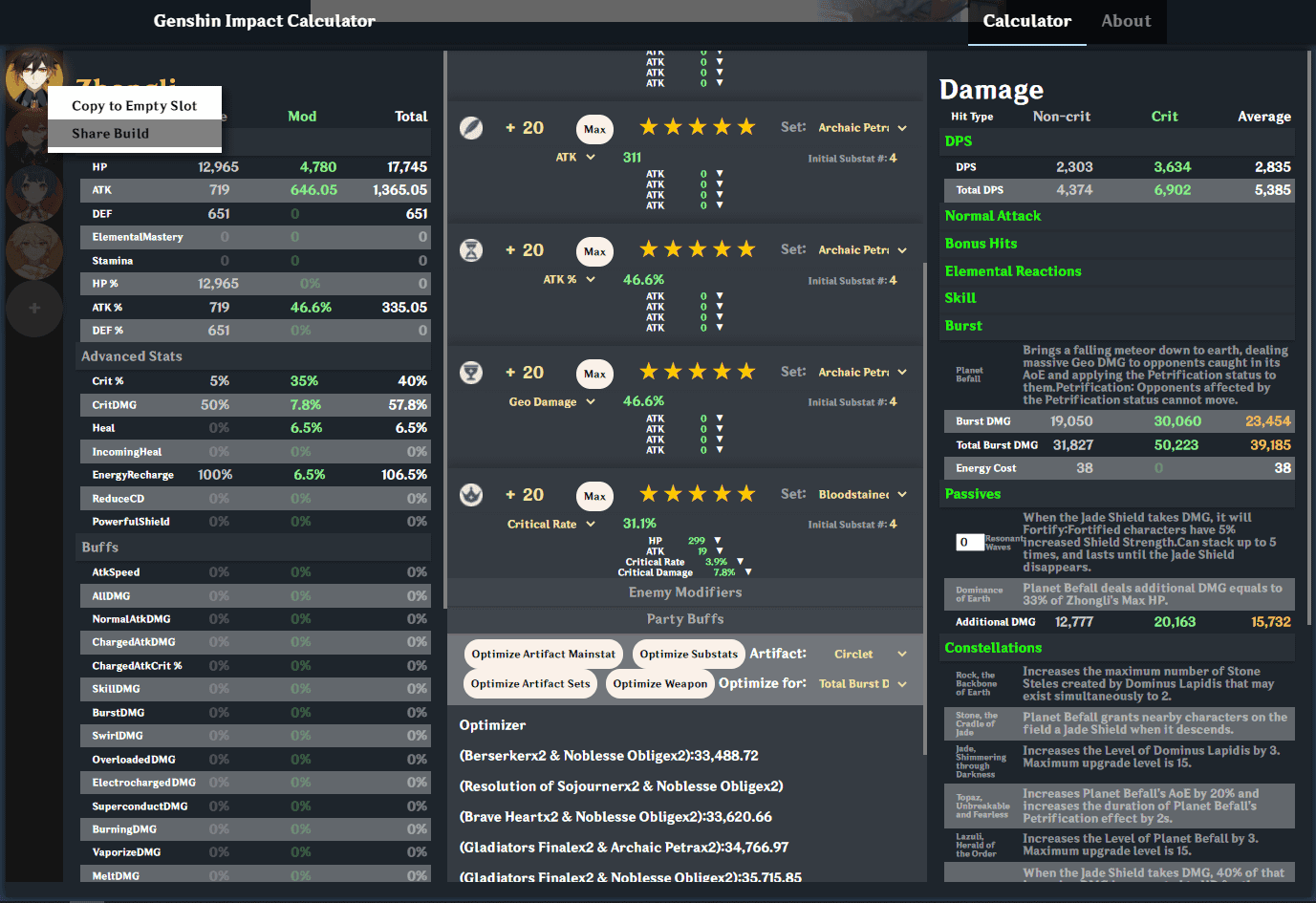Image resolution: width=1316 pixels, height=903 pixels.
Task: Click the plus icon to add a character
Action: click(x=34, y=309)
